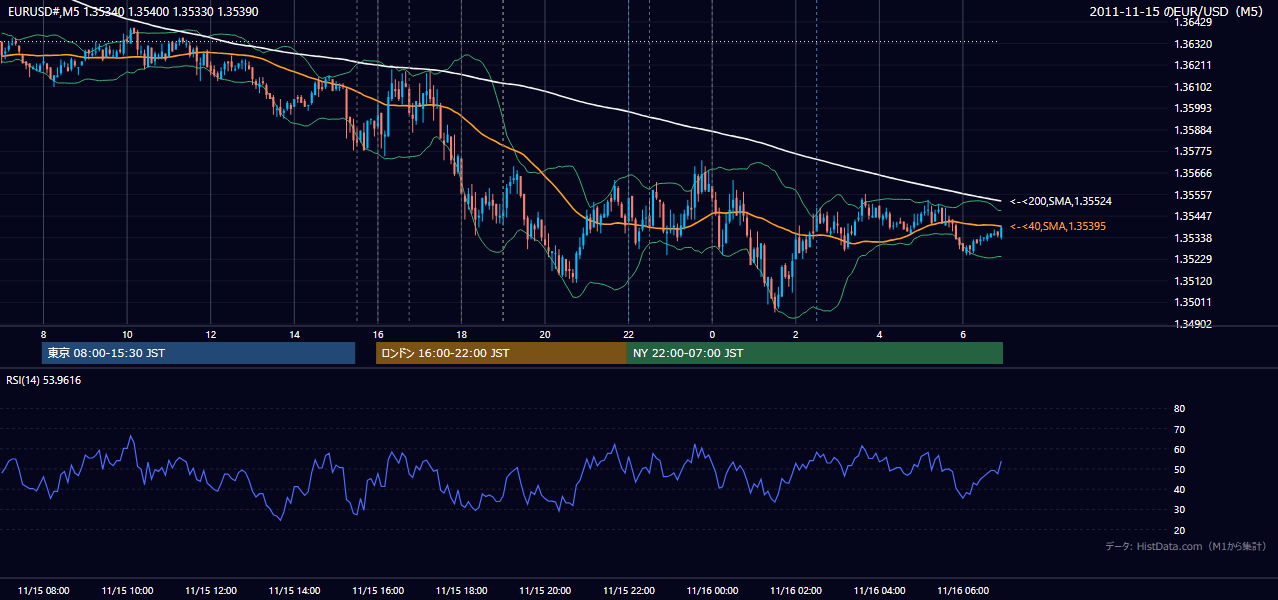Click price axis label 1.35447

[x=1193, y=216]
